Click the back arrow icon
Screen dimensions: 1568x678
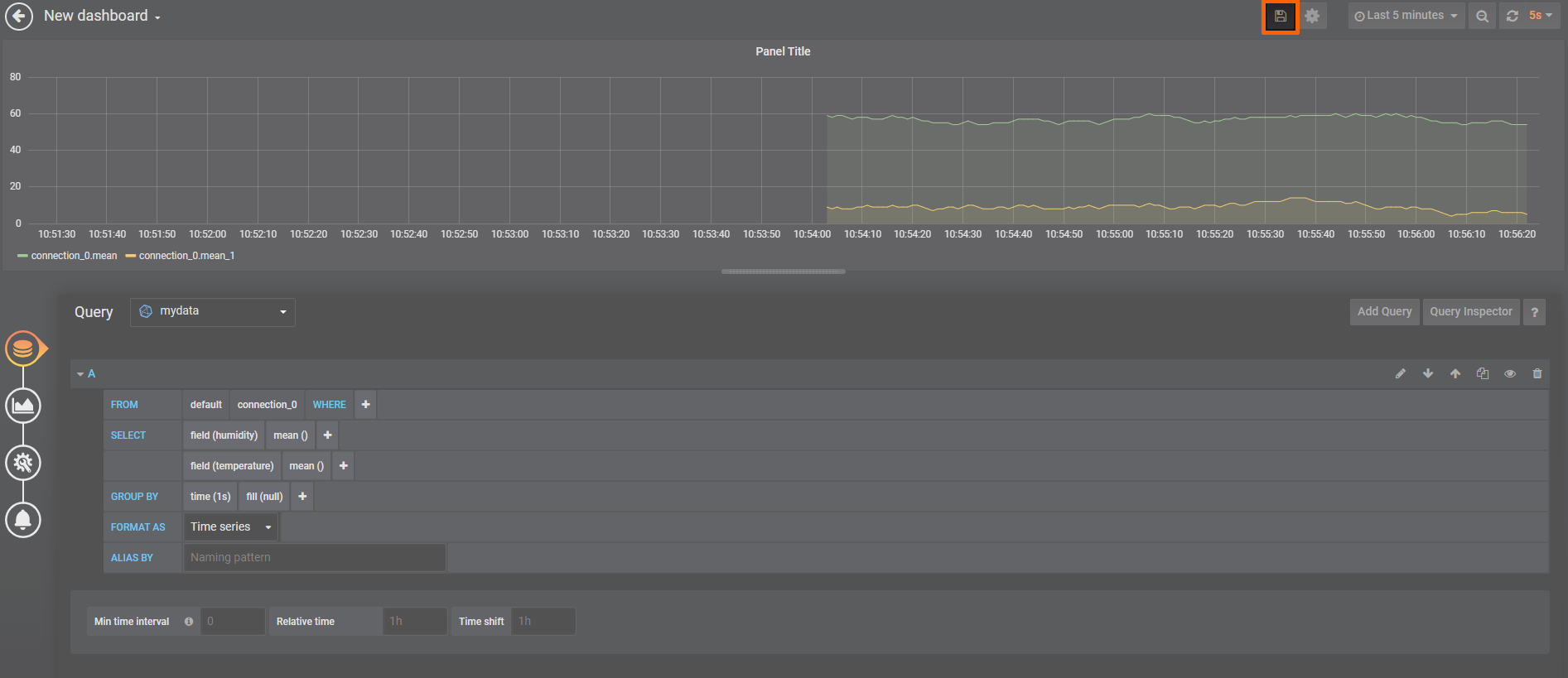19,17
